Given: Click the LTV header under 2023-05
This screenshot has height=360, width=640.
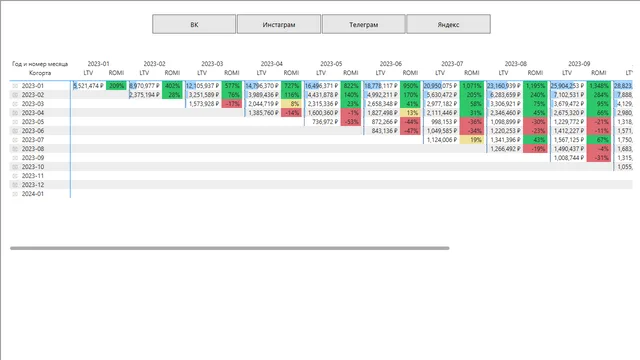Looking at the screenshot, I should pos(321,73).
